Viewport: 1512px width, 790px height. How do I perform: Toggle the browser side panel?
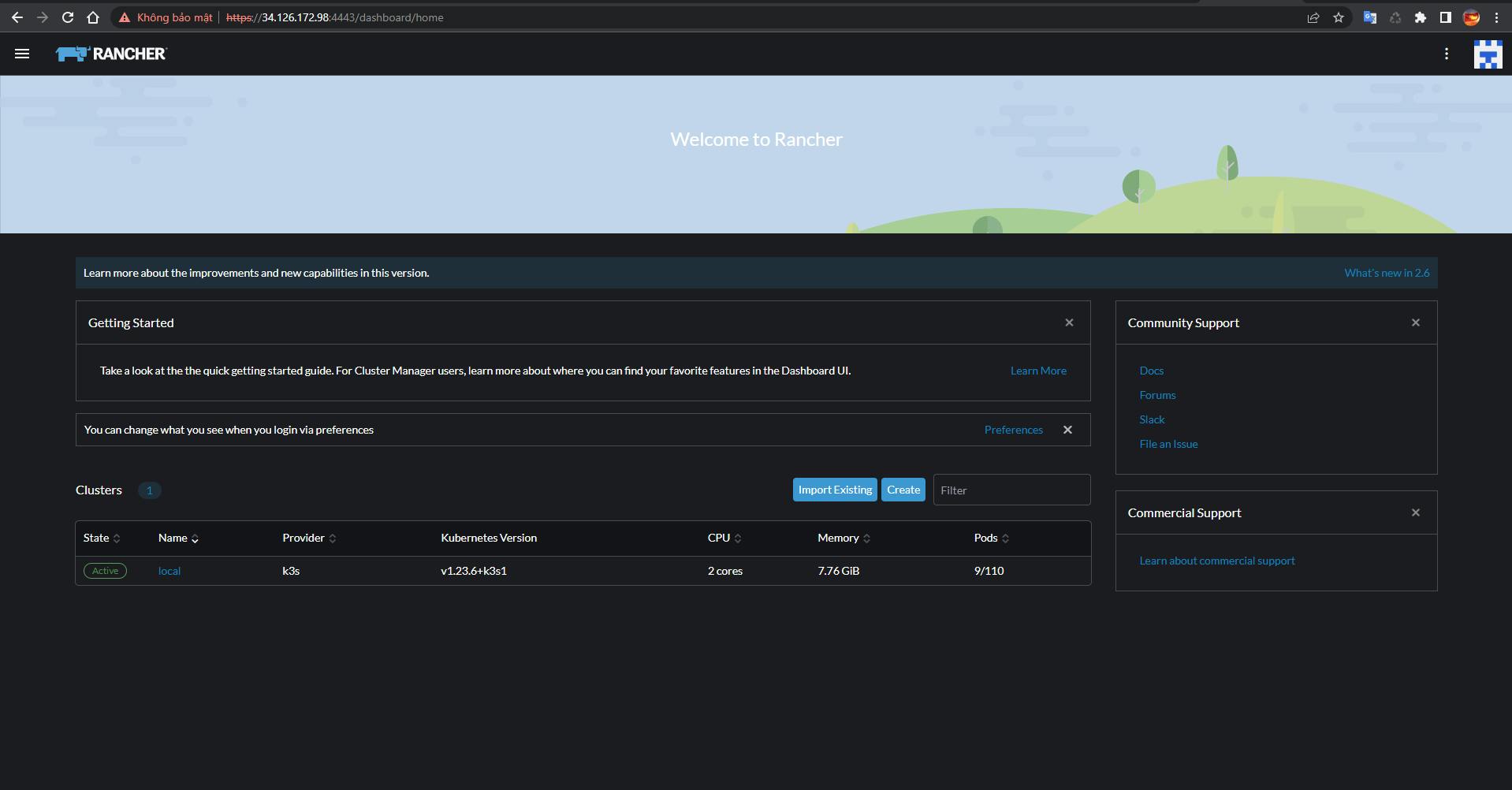pos(1446,17)
